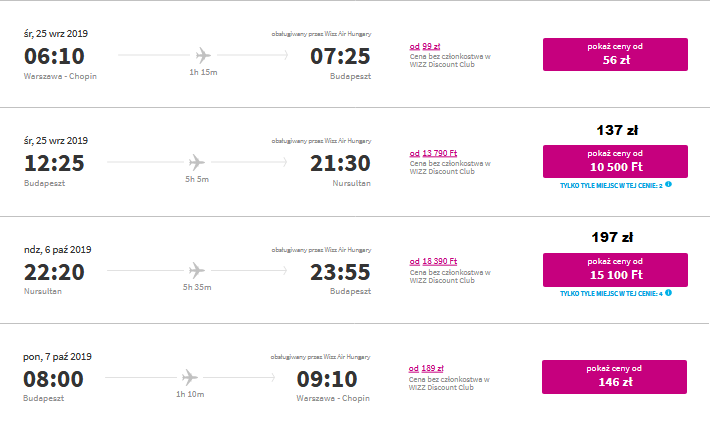Click airplane icon on Budapeszt–Nursultan flight
710x428 pixels.
point(197,162)
